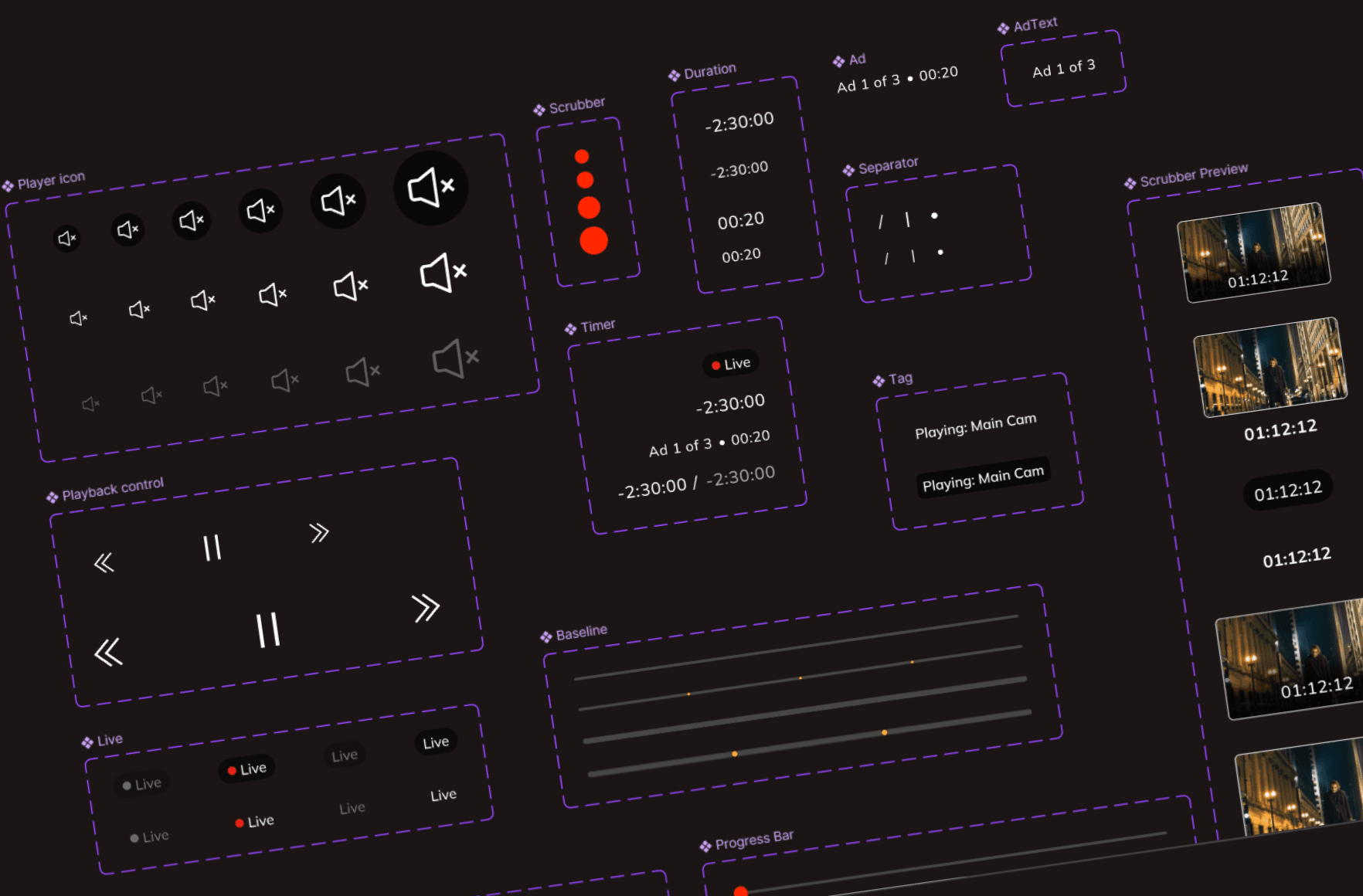Click the smallest mute icon with circular background
The image size is (1363, 896).
tap(67, 239)
